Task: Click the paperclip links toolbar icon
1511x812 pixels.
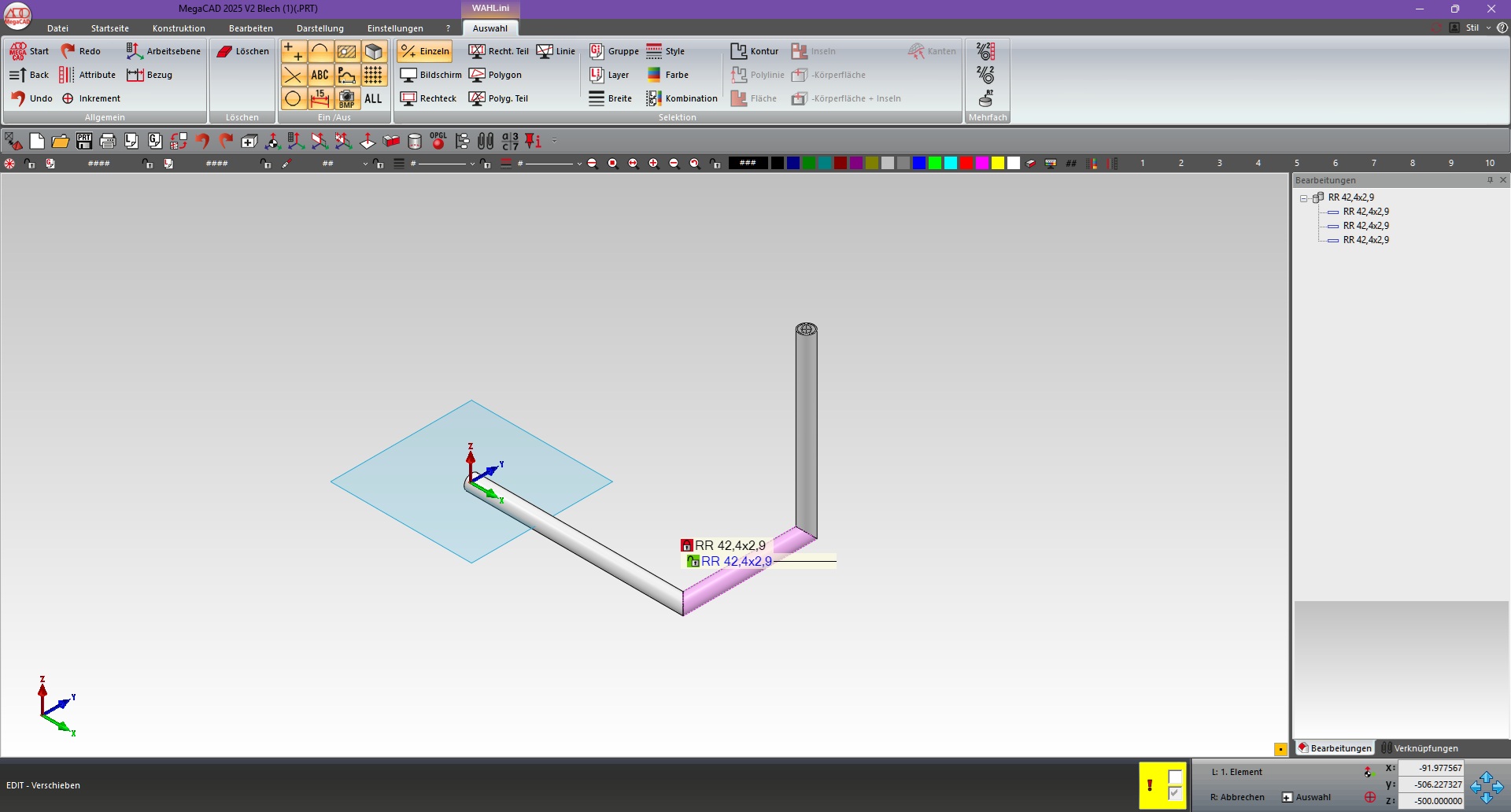Action: (x=486, y=141)
